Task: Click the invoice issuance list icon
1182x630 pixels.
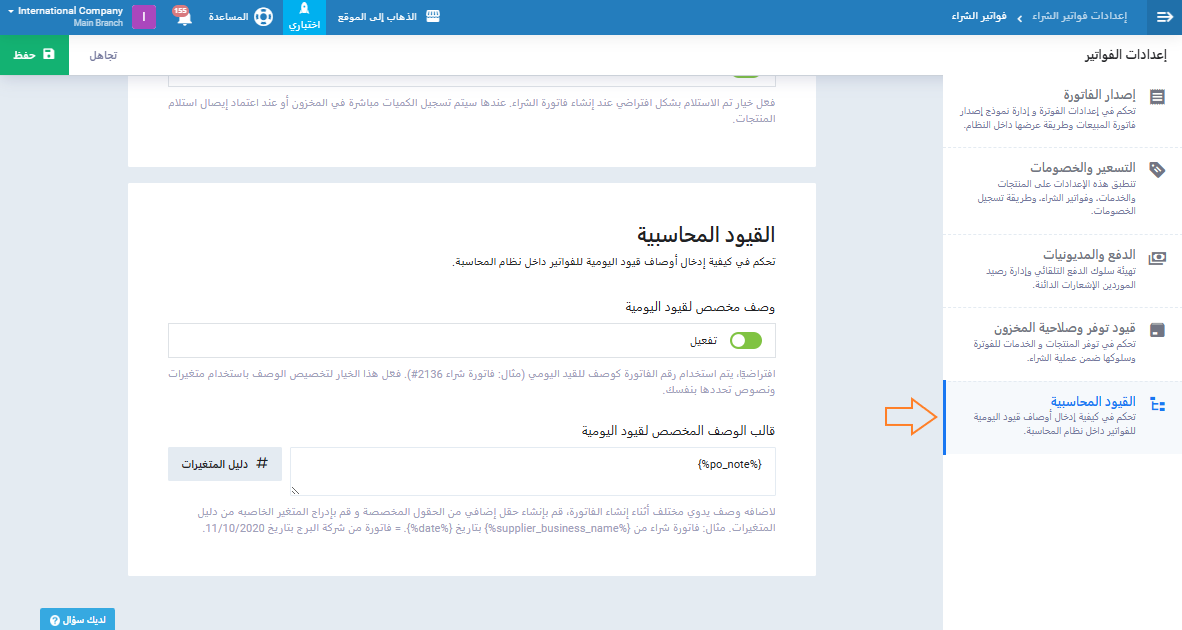Action: (x=1157, y=97)
